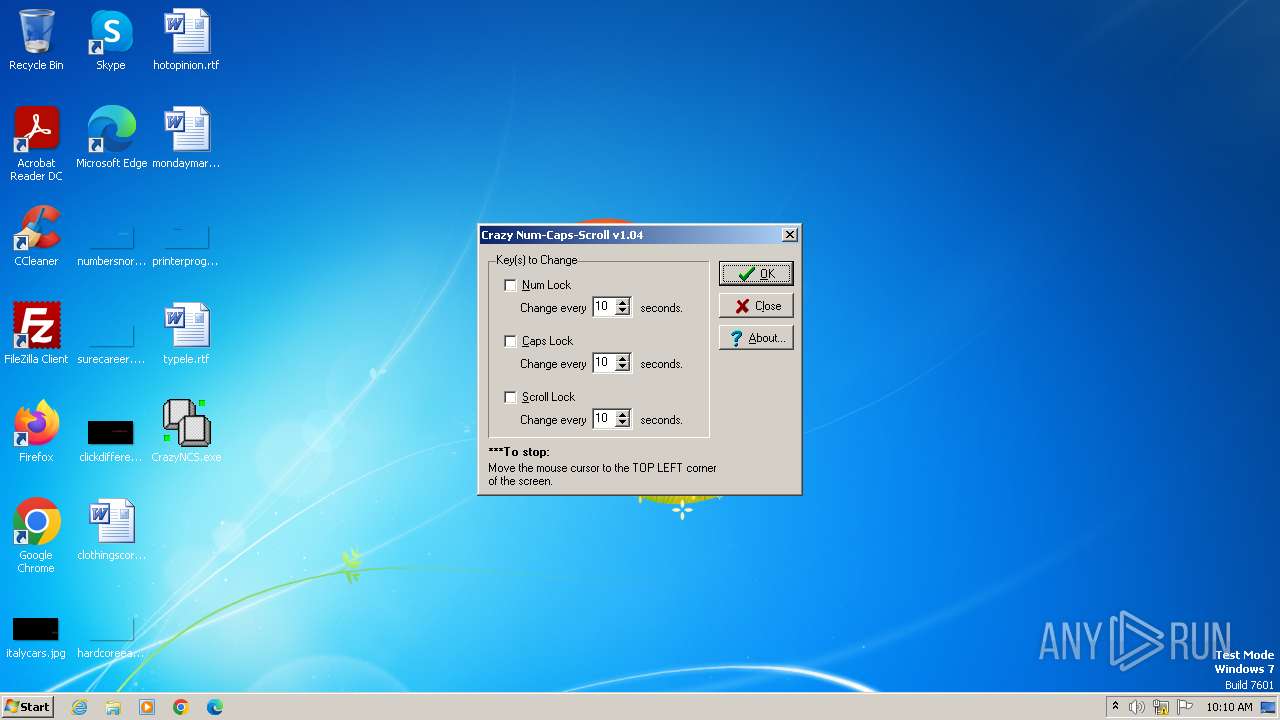Decrease the Caps Lock seconds spinner
1280x720 pixels.
click(622, 368)
